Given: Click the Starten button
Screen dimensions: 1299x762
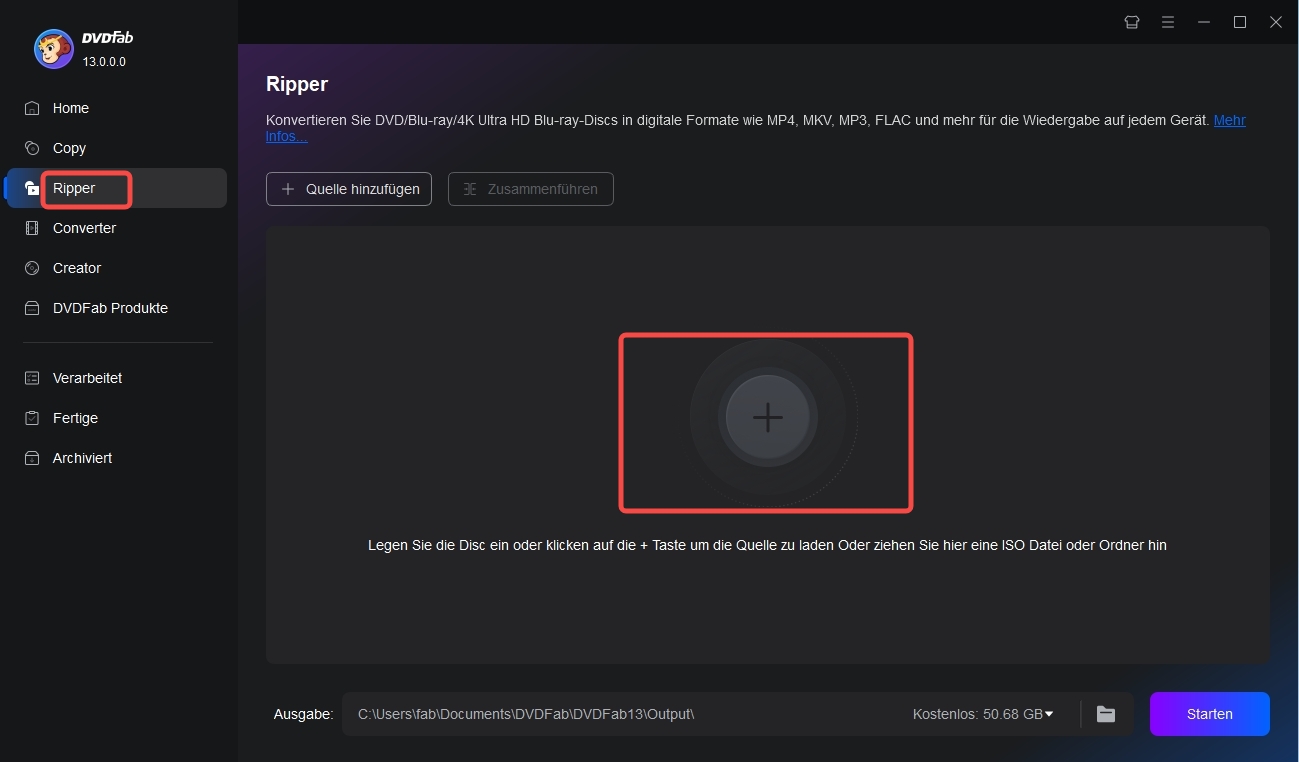Looking at the screenshot, I should (x=1210, y=714).
